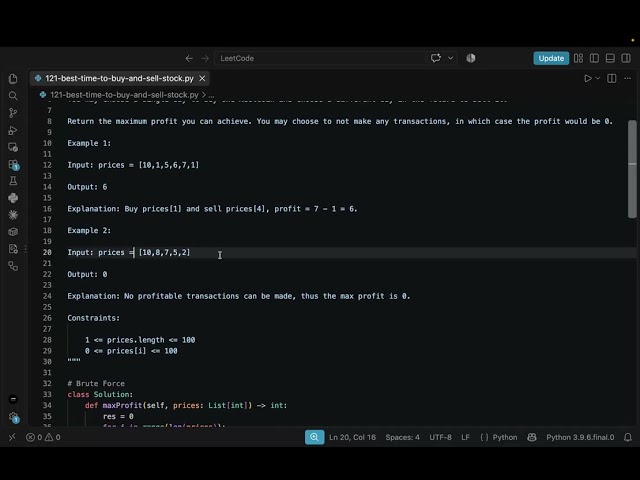
Task: Open the Manage gear menu
Action: click(x=13, y=417)
